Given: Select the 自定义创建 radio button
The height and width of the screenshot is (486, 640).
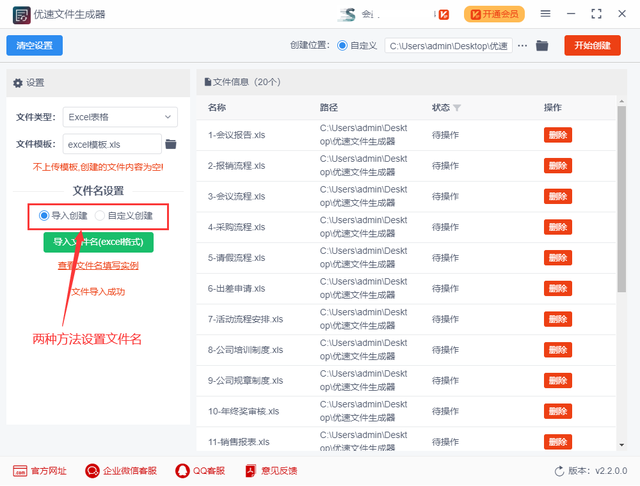Looking at the screenshot, I should 99,215.
